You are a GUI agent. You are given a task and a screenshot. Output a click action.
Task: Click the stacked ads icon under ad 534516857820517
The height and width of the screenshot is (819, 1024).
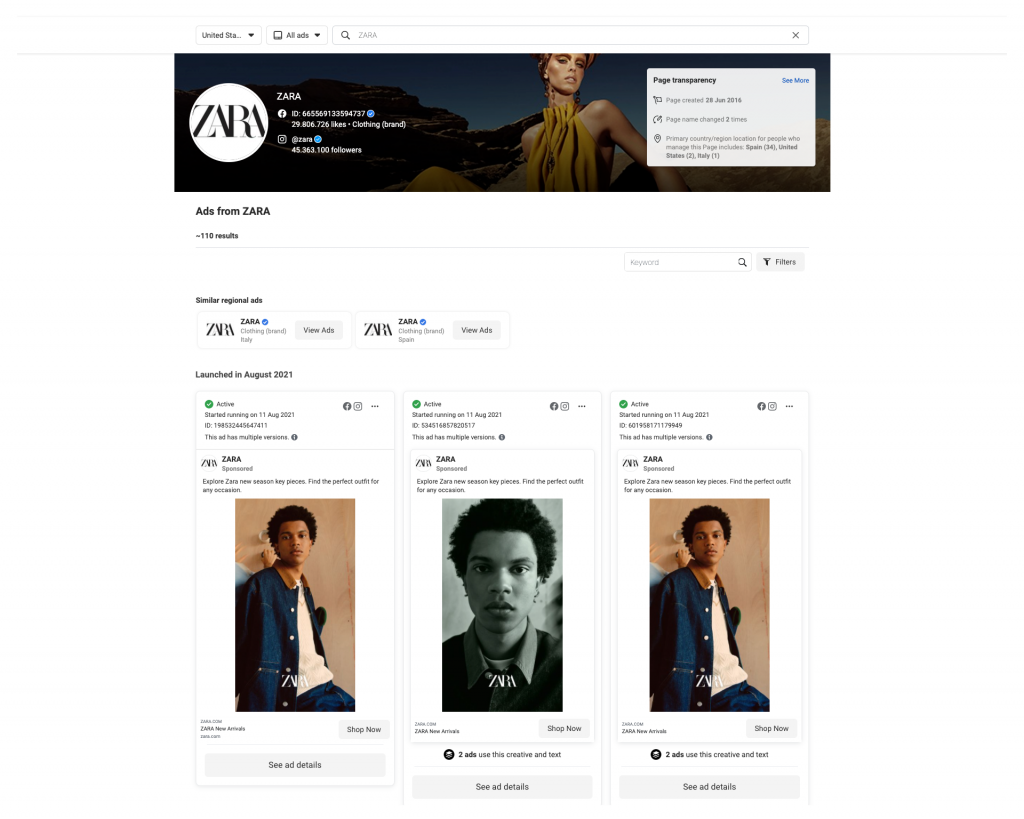coord(449,754)
